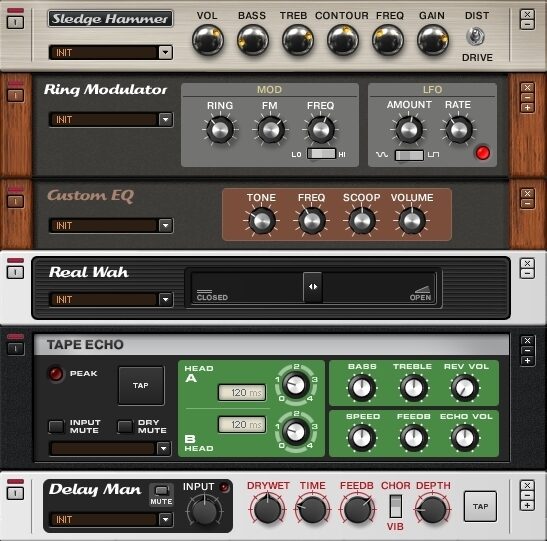The image size is (547, 541).
Task: Click the Tape Echo TREBLE knob
Action: 413,388
